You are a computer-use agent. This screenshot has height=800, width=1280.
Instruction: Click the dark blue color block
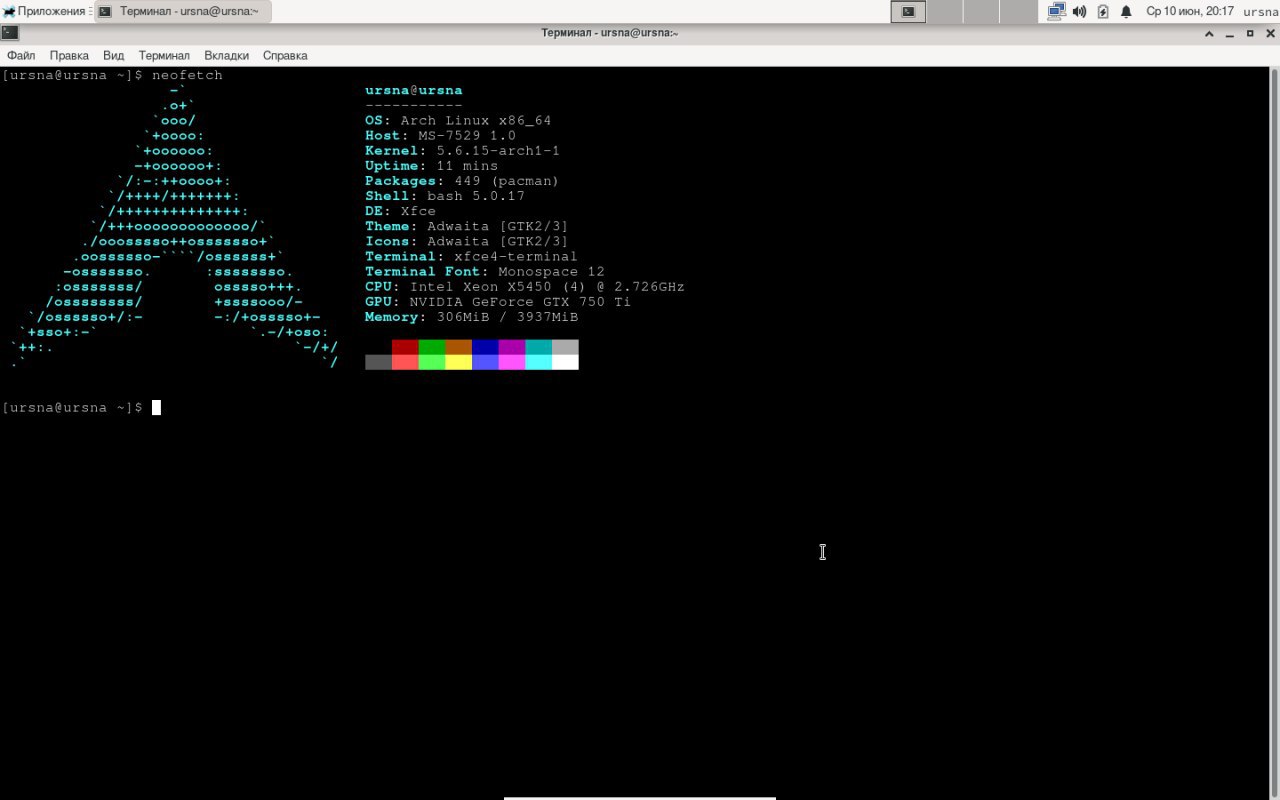point(485,347)
